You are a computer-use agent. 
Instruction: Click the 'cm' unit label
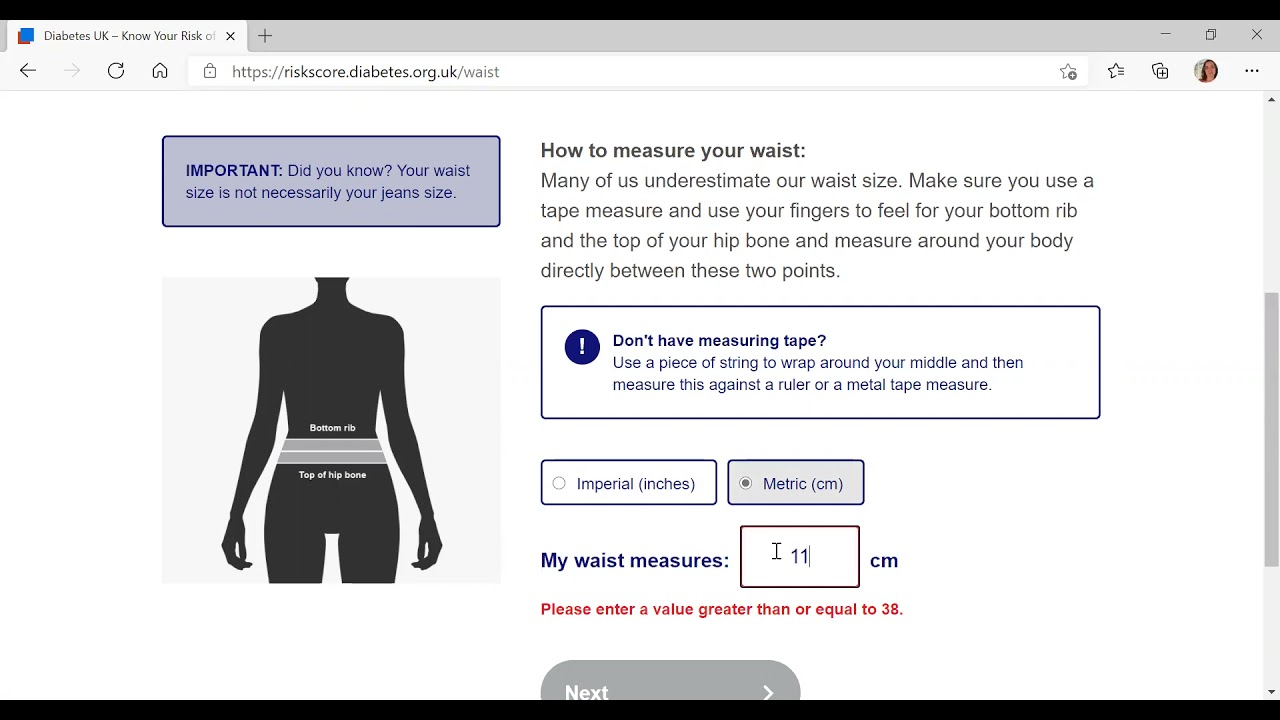pyautogui.click(x=884, y=561)
